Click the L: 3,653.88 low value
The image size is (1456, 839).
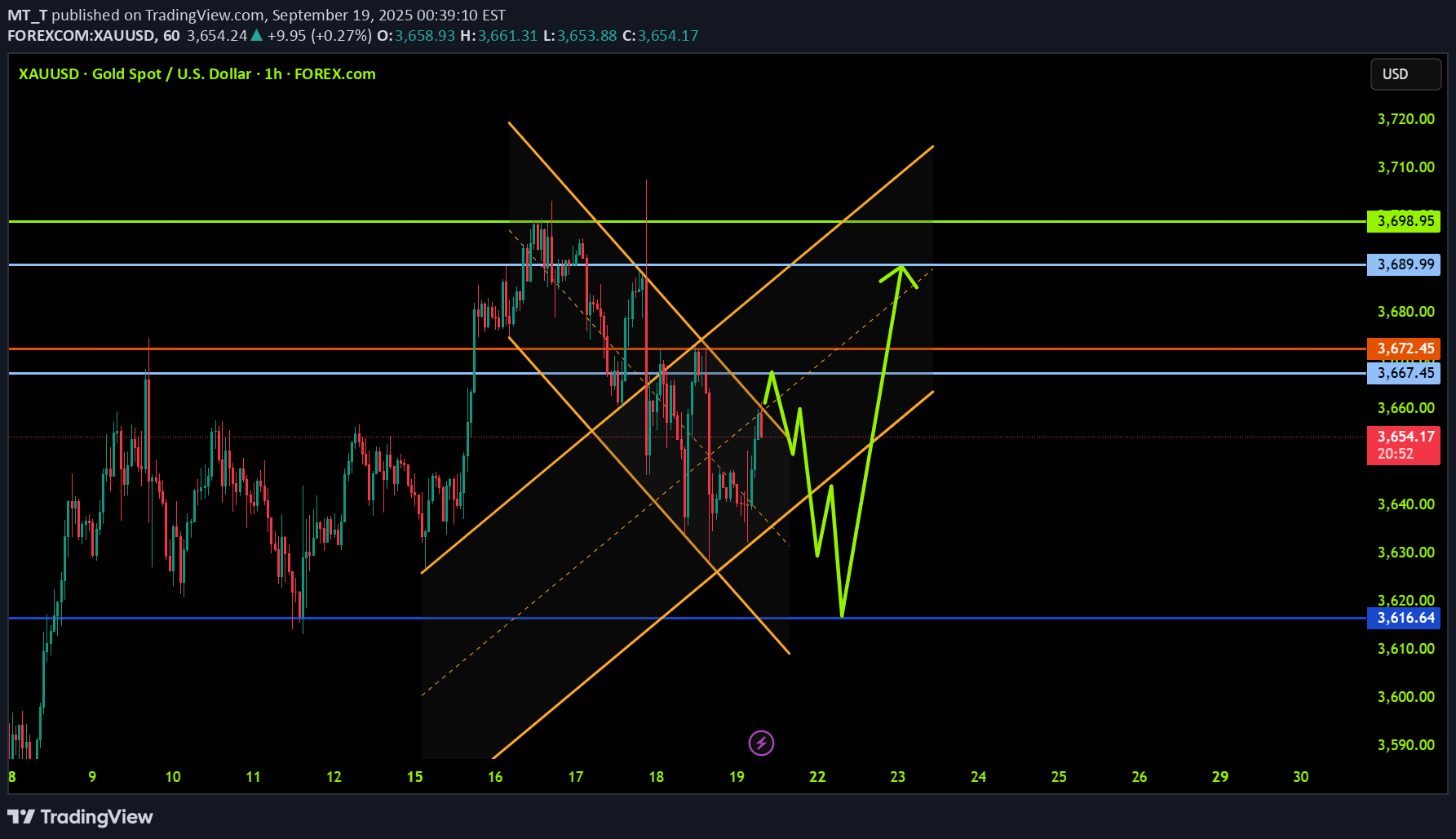(x=580, y=36)
